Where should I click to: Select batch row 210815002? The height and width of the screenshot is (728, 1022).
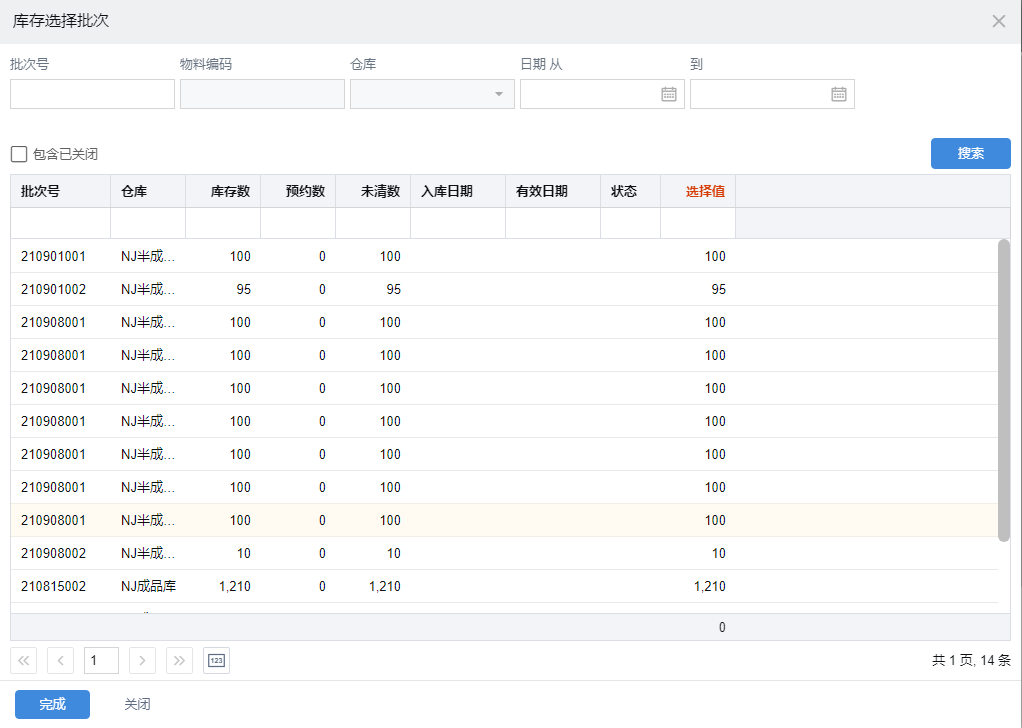(x=504, y=587)
